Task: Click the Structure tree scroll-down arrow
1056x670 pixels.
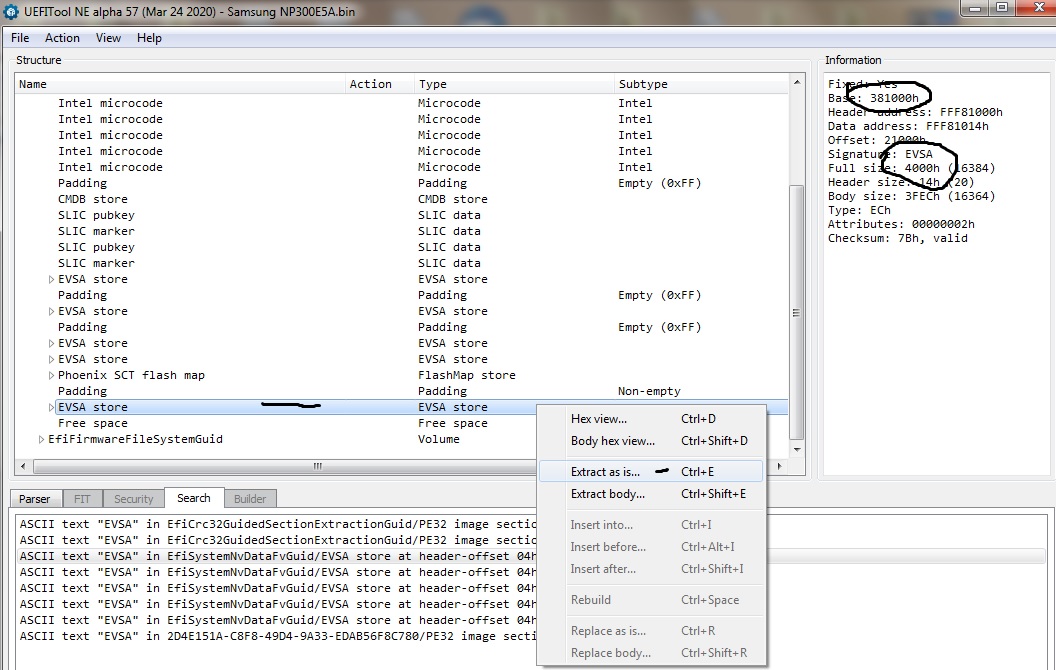Action: [x=797, y=450]
